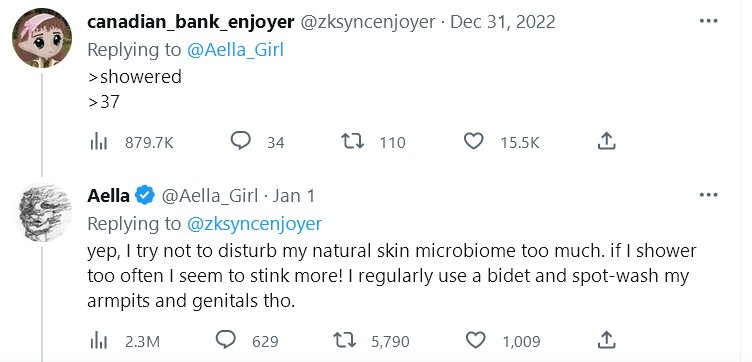View analytics for tweet with 879.7K views
The image size is (752, 362).
[99, 142]
